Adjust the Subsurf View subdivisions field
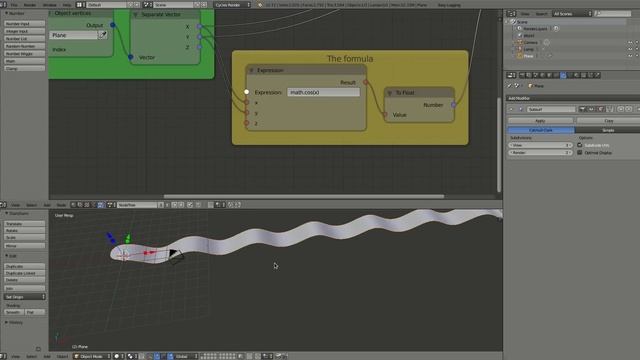 point(540,145)
